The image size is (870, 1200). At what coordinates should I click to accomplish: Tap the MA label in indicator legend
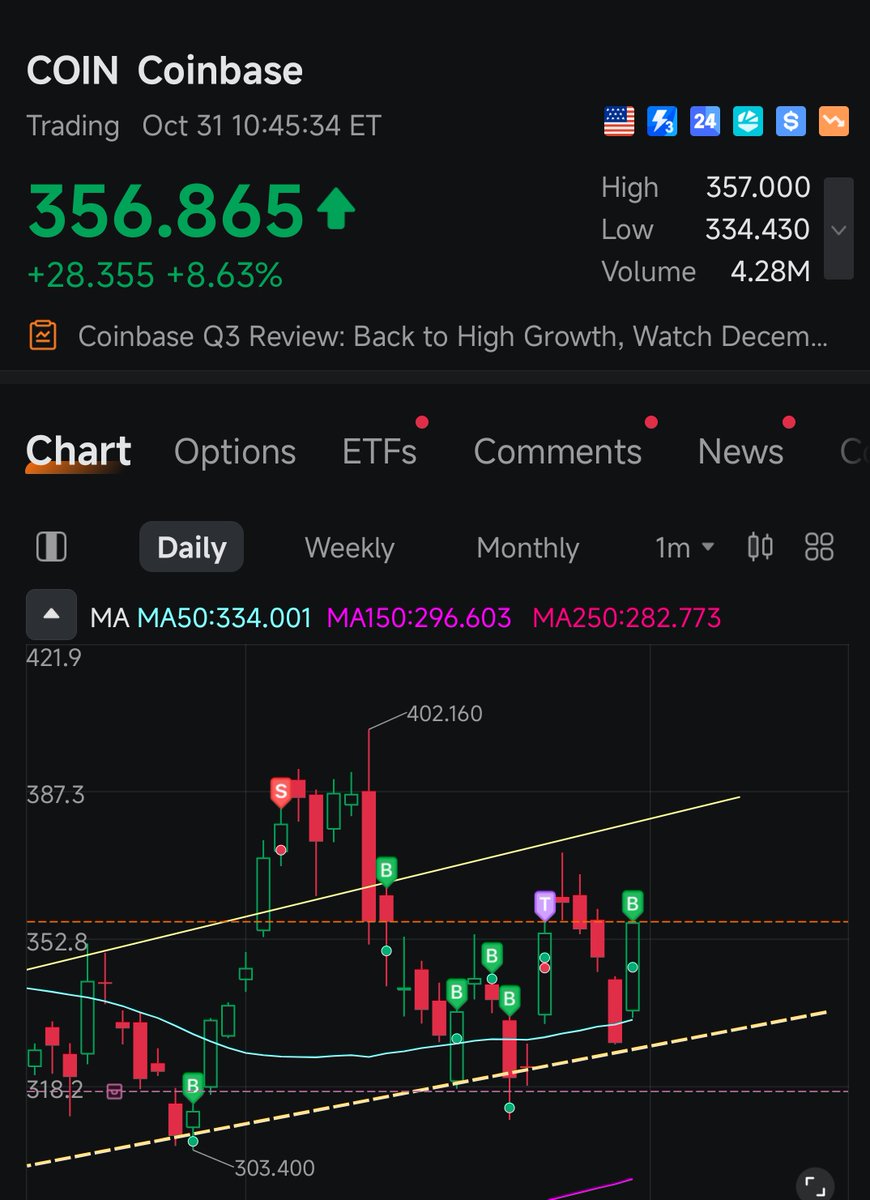coord(109,617)
